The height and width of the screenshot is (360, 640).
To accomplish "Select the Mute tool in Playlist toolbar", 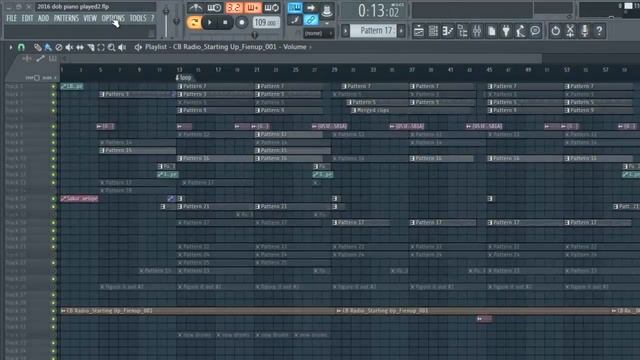I will [x=69, y=47].
